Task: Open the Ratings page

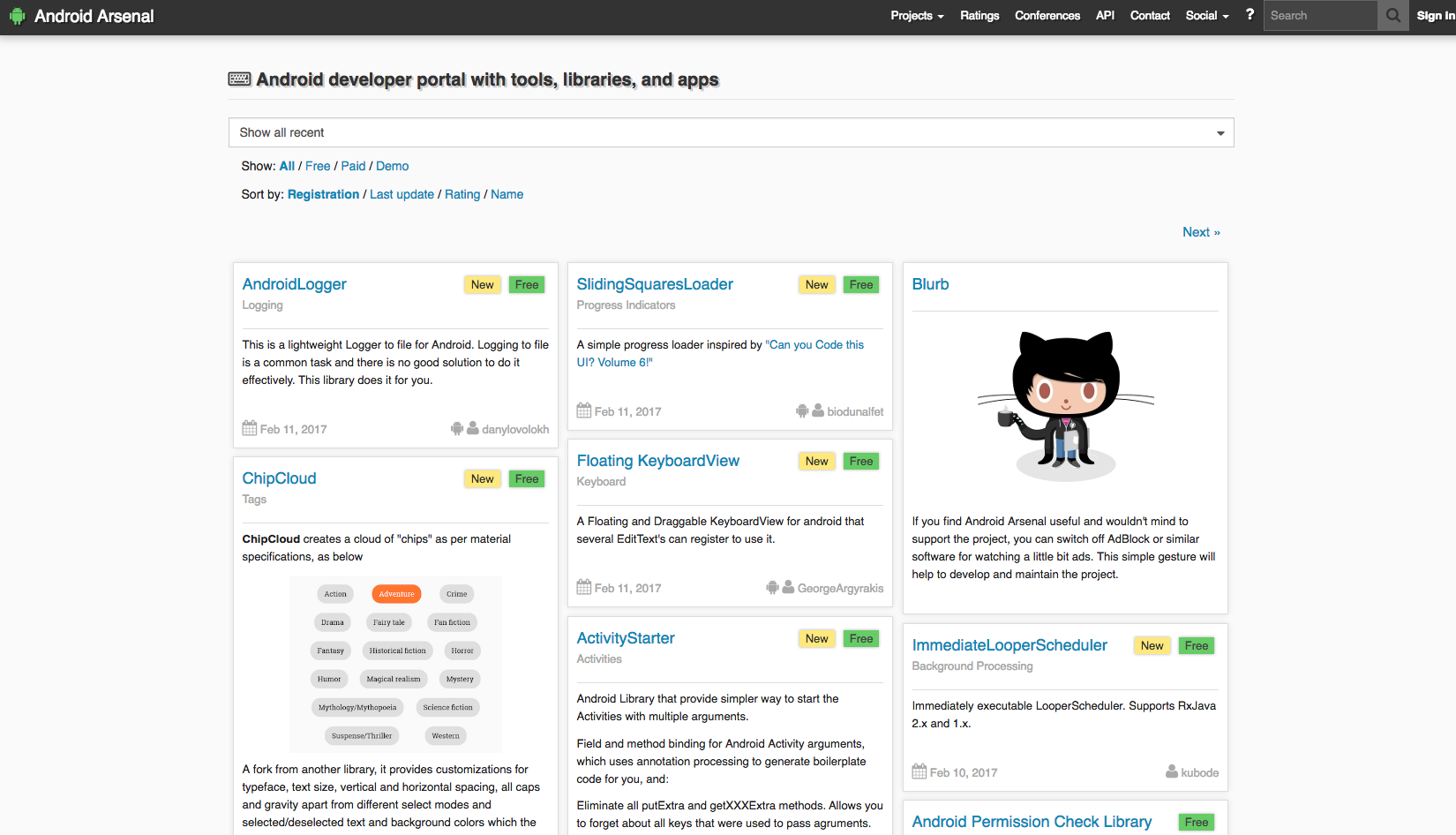Action: [x=979, y=16]
